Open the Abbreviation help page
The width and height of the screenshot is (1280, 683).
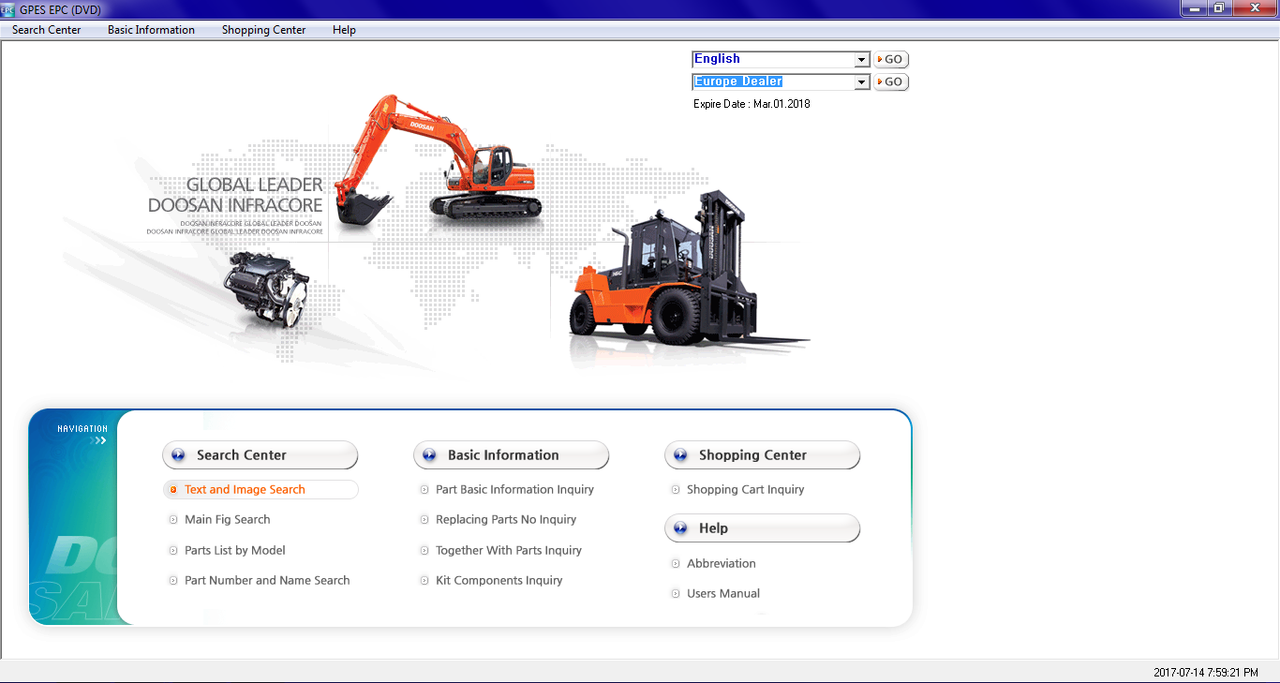click(x=721, y=564)
